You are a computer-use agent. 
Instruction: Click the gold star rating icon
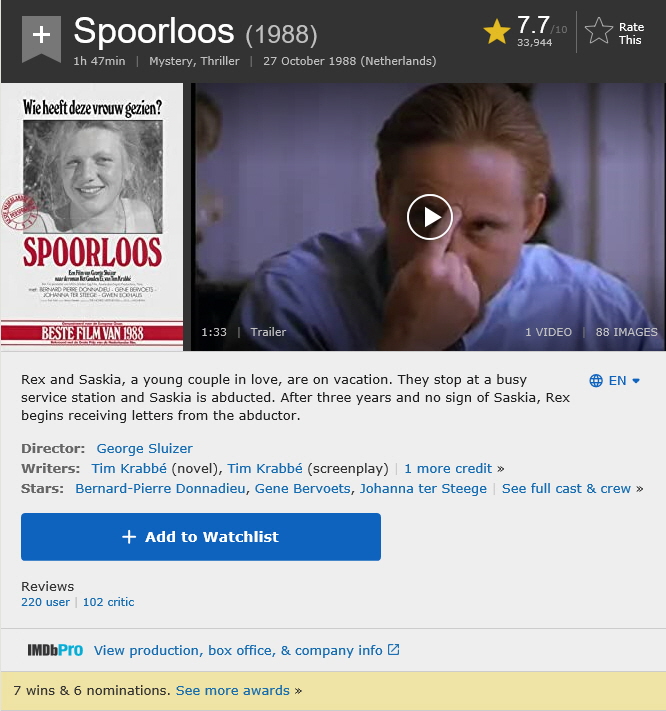coord(497,32)
